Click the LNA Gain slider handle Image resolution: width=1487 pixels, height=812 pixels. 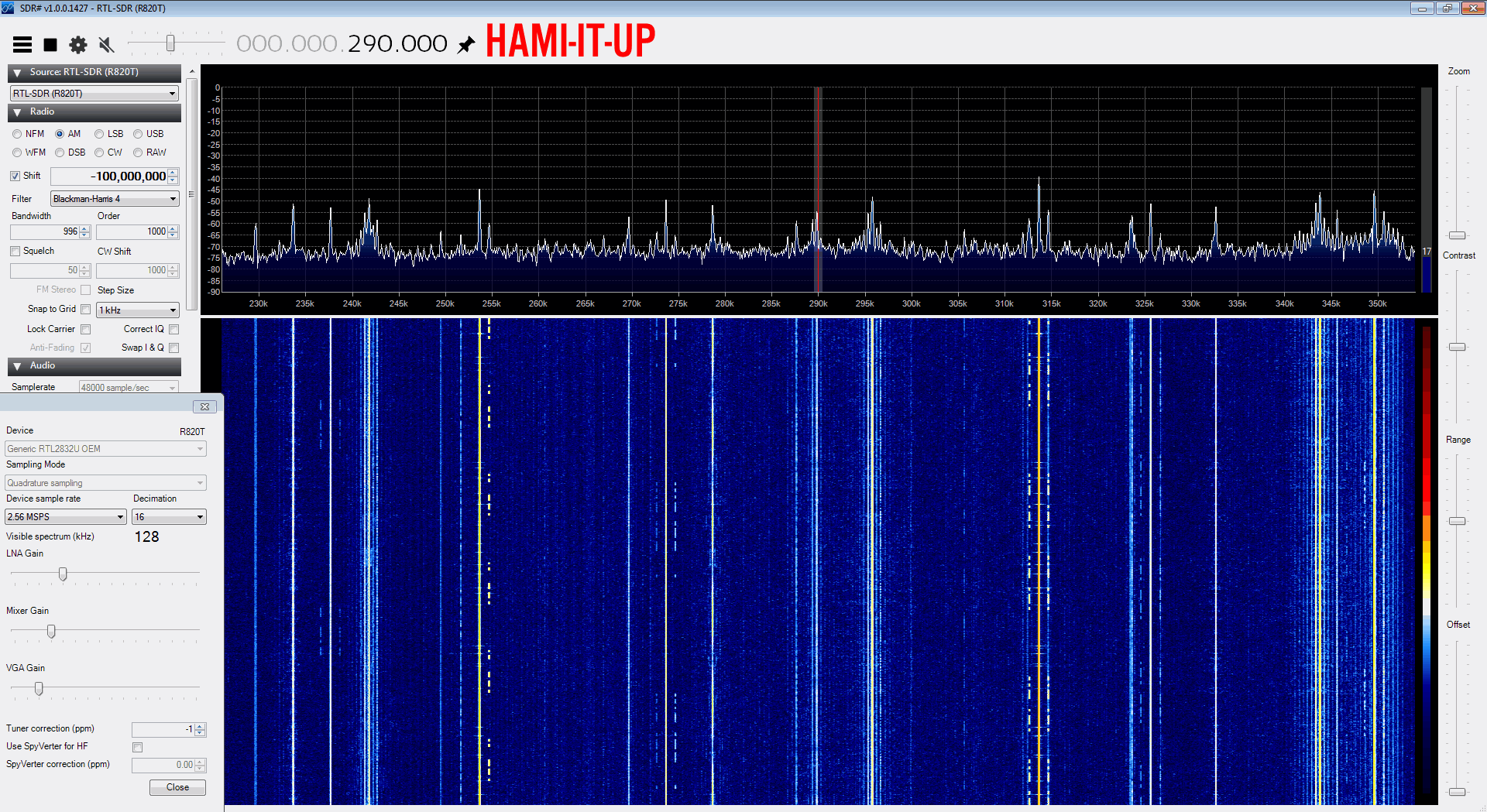click(x=63, y=574)
